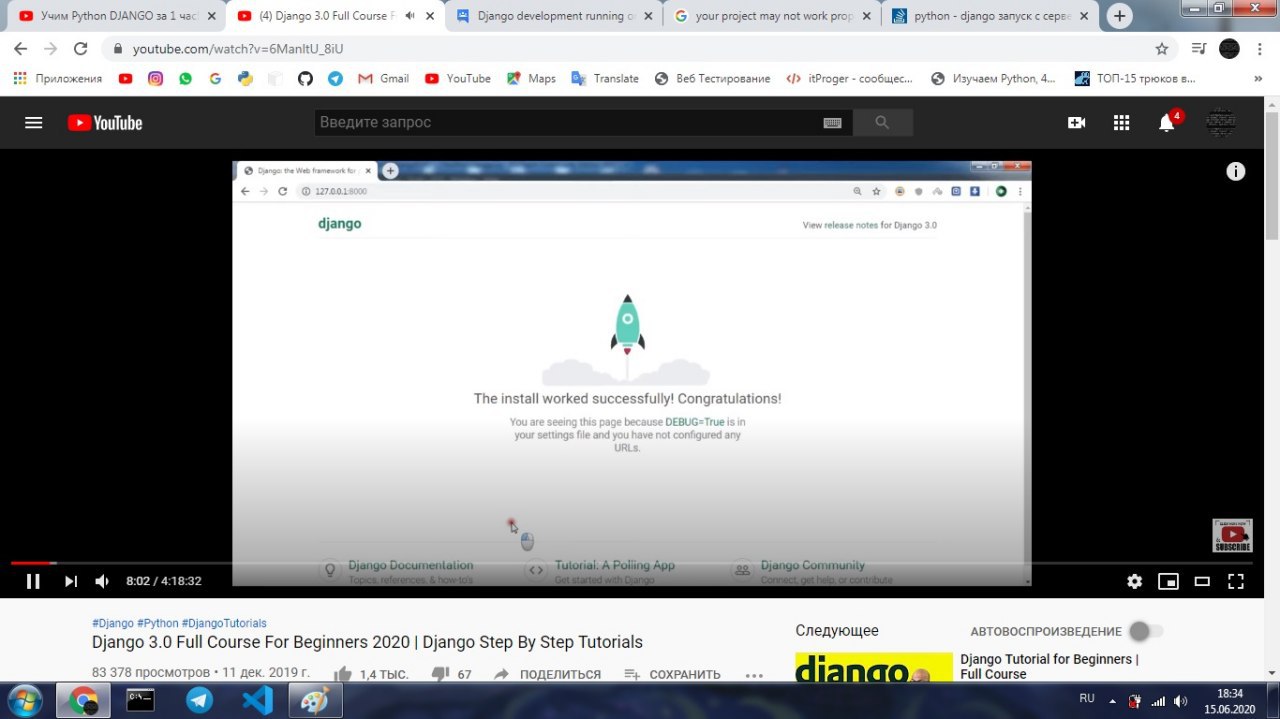Viewport: 1280px width, 719px height.
Task: Like the video thumbs up
Action: [343, 674]
